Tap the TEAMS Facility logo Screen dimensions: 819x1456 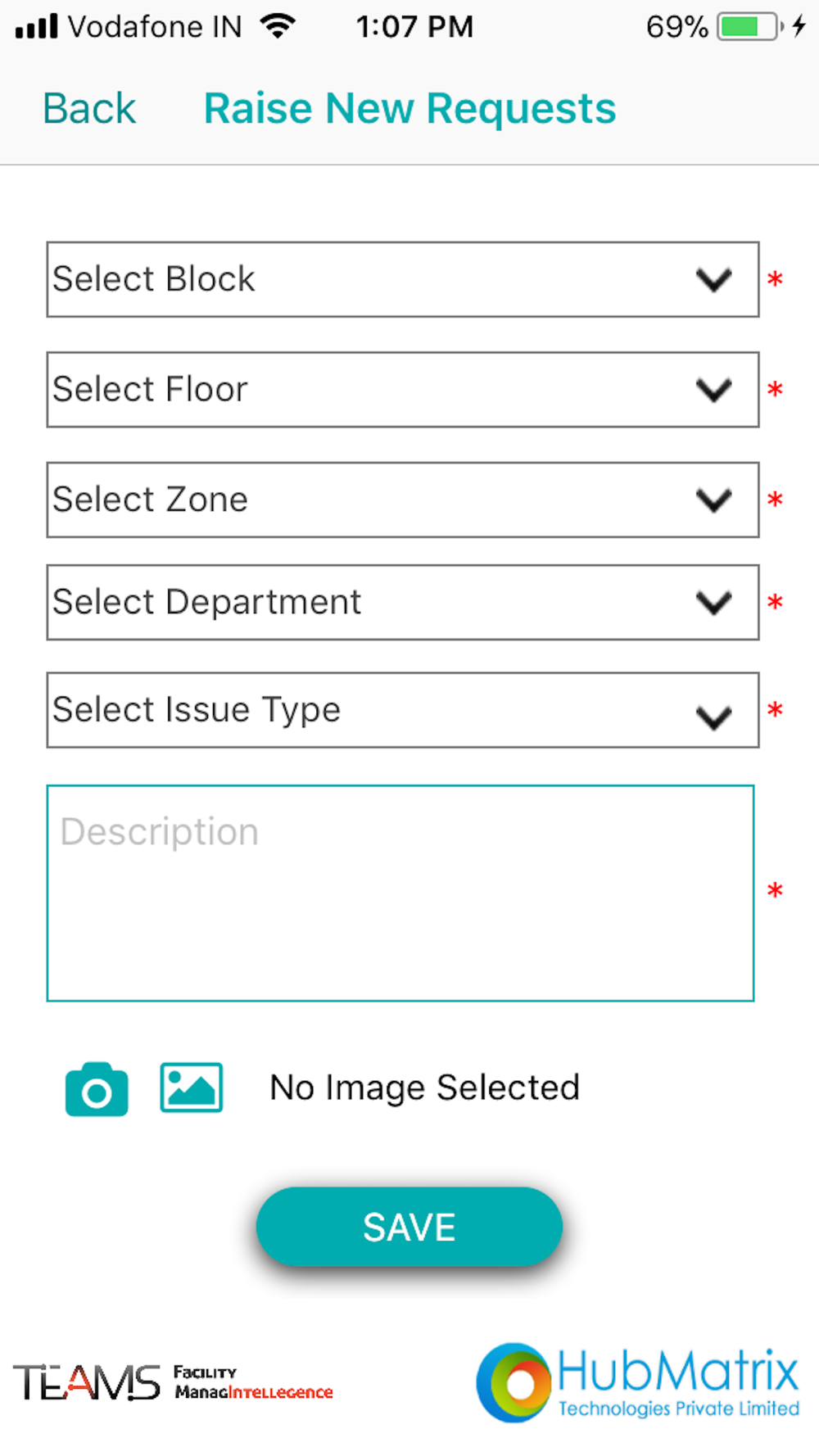point(173,1382)
